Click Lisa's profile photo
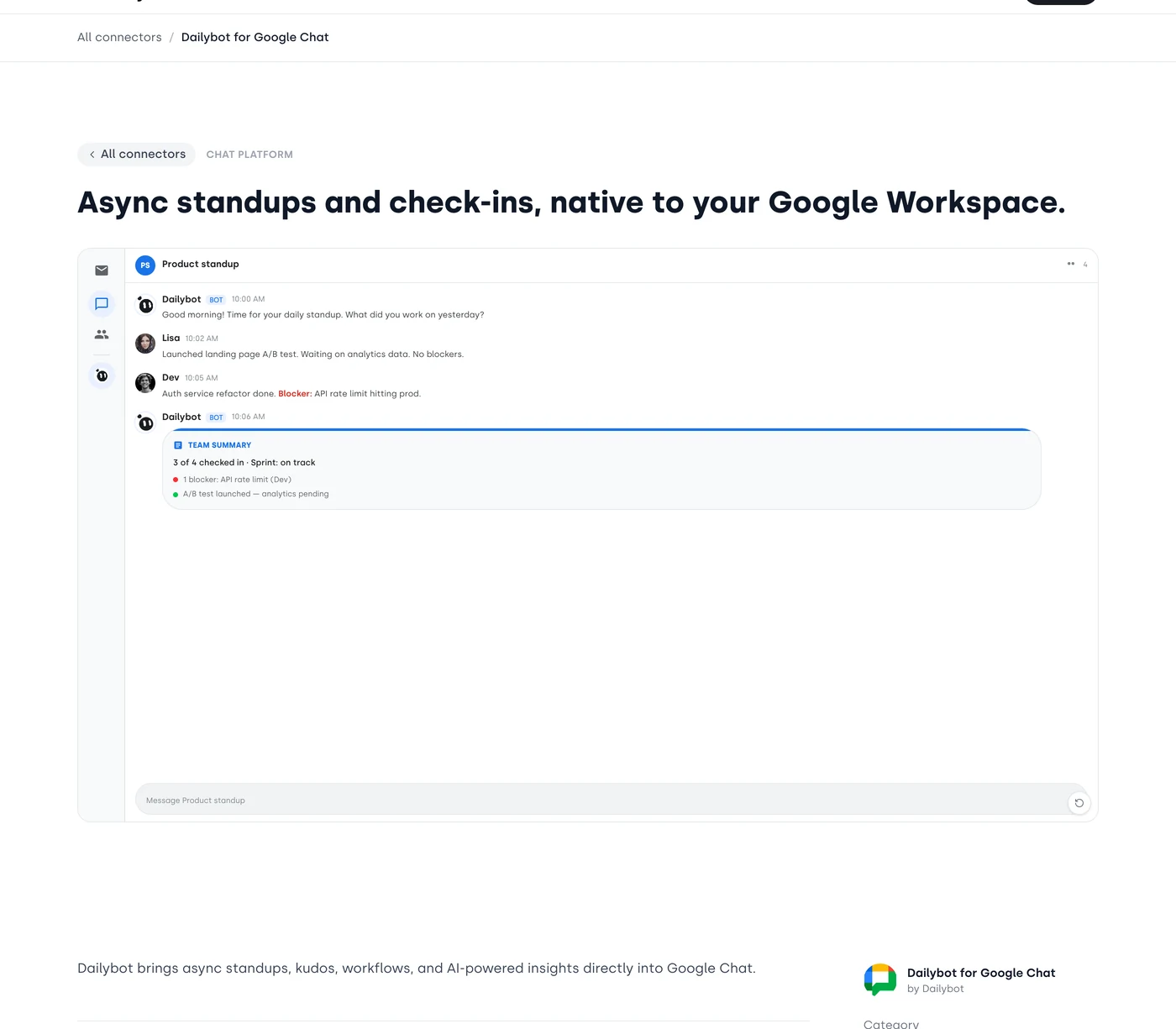 (145, 344)
